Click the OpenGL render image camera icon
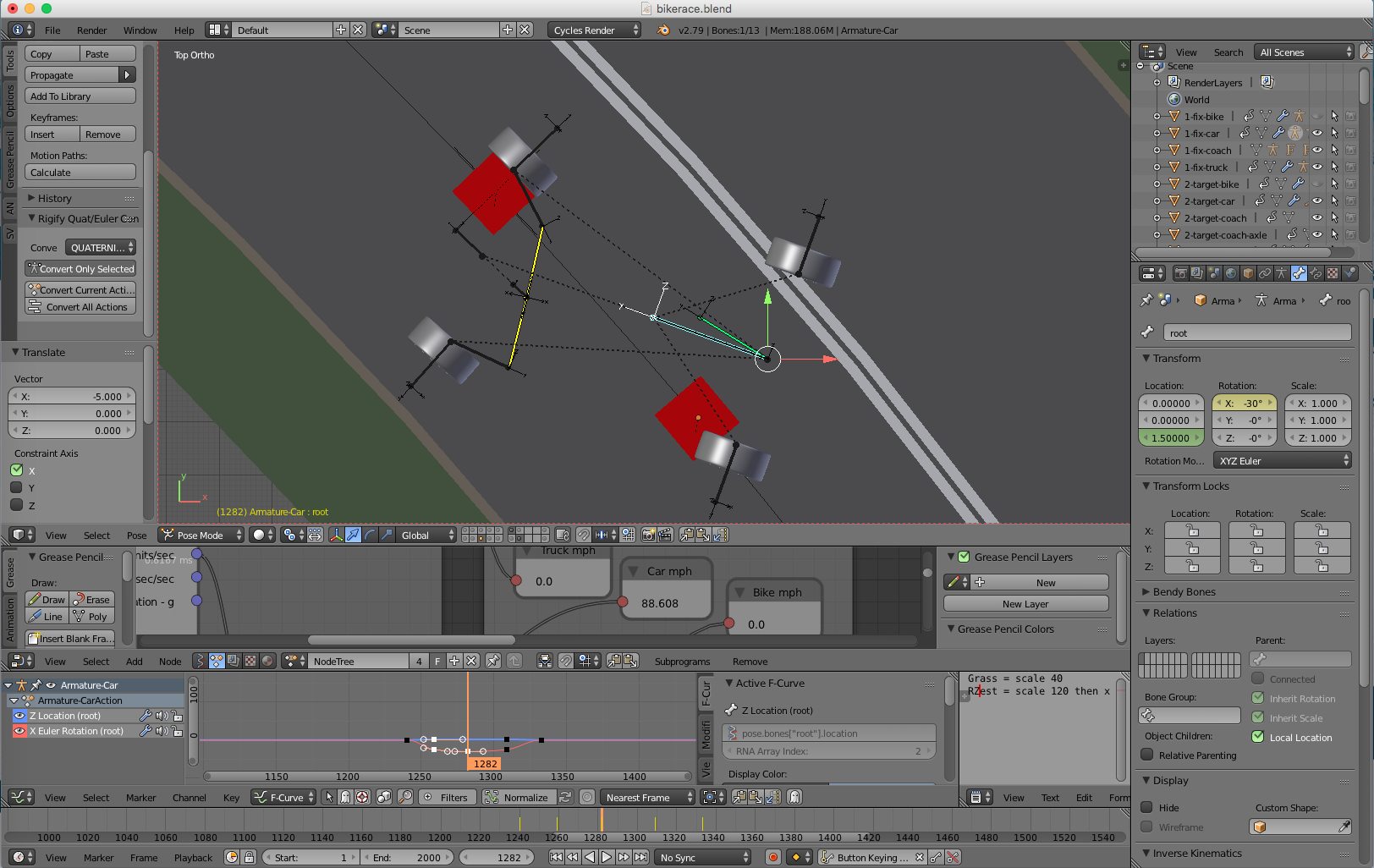The width and height of the screenshot is (1374, 868). 648,535
